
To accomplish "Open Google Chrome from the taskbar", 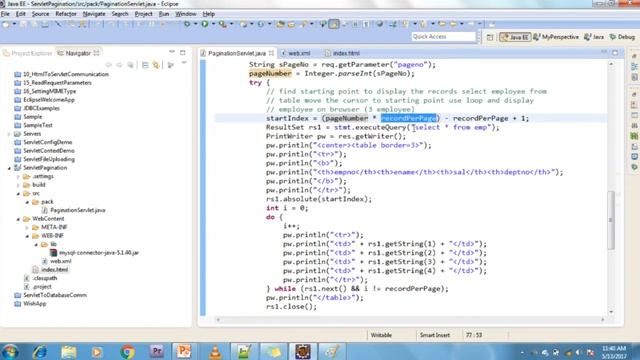I will pos(127,351).
